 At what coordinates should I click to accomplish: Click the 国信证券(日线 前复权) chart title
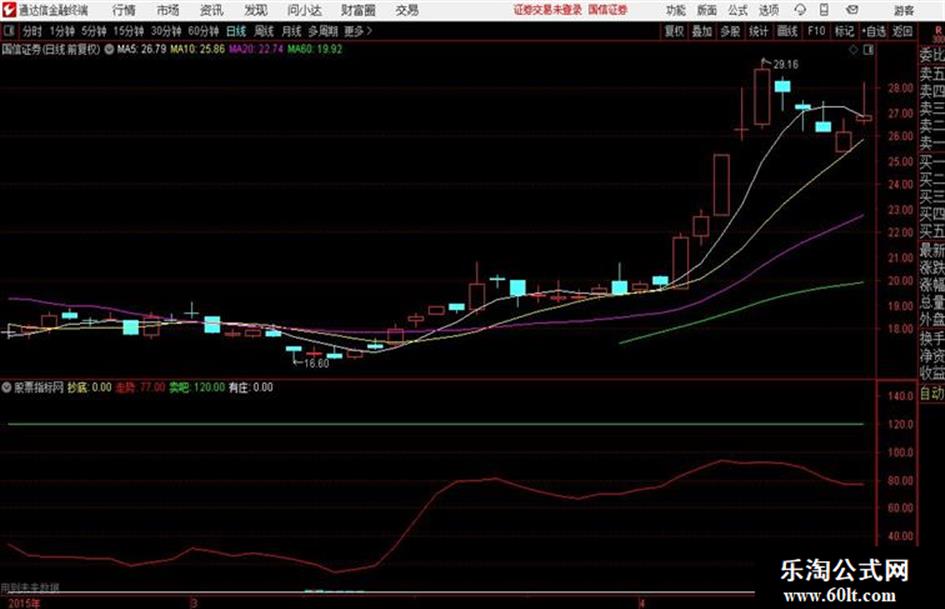[51, 49]
